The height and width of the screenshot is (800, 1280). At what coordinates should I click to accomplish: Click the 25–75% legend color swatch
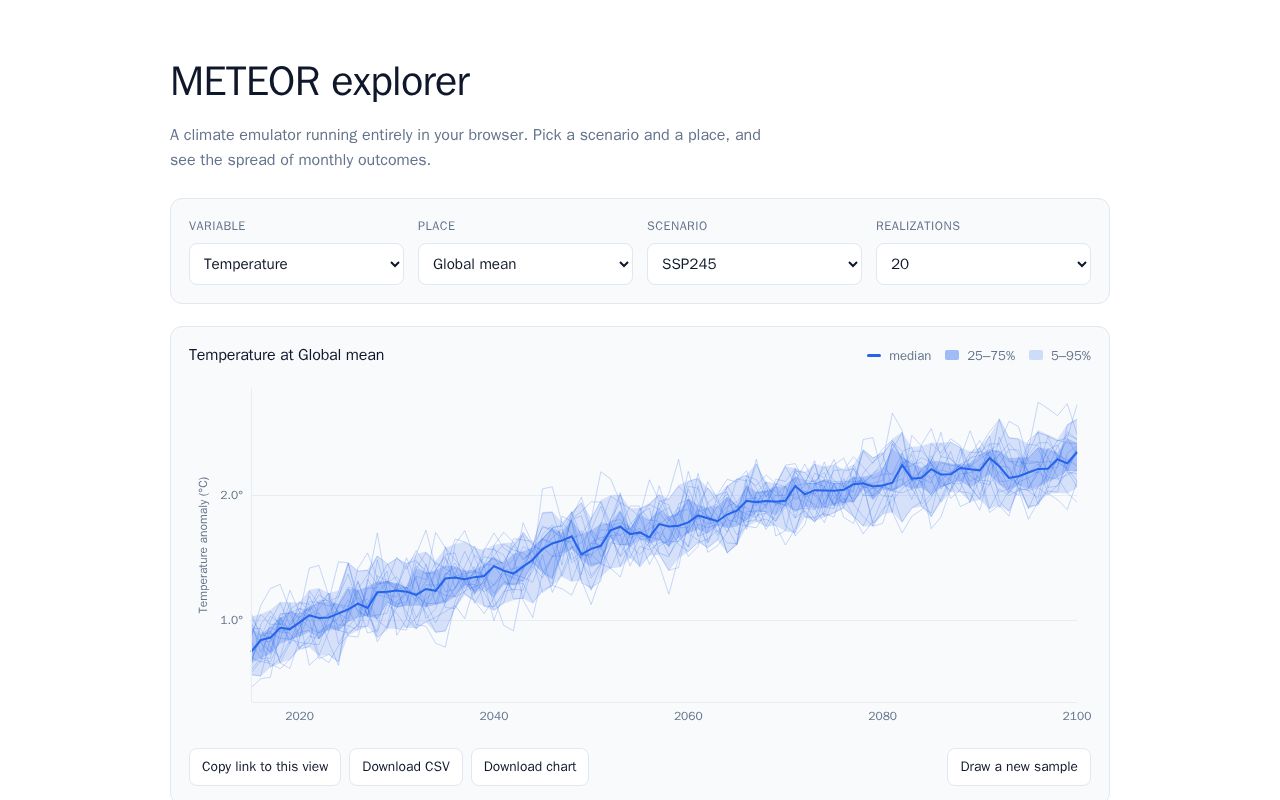coord(952,355)
